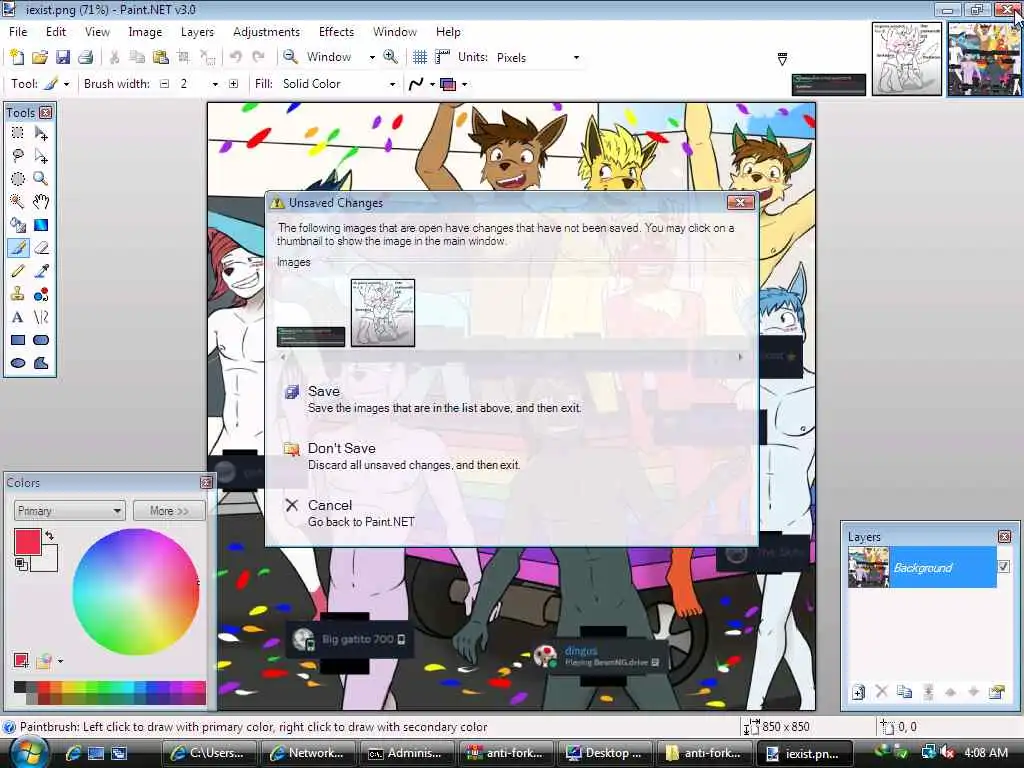Click the Paste toolbar icon

pos(161,57)
